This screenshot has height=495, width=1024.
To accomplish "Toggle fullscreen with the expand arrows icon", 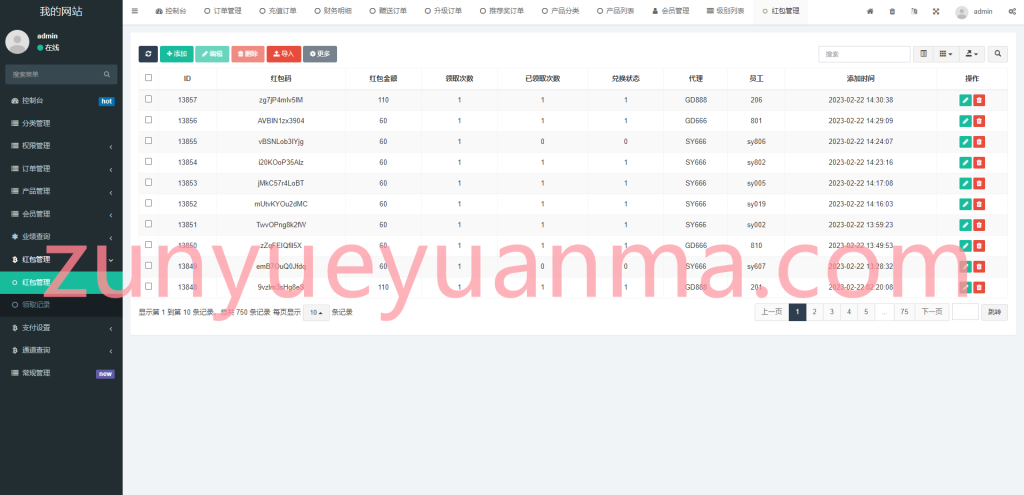I will pyautogui.click(x=936, y=11).
